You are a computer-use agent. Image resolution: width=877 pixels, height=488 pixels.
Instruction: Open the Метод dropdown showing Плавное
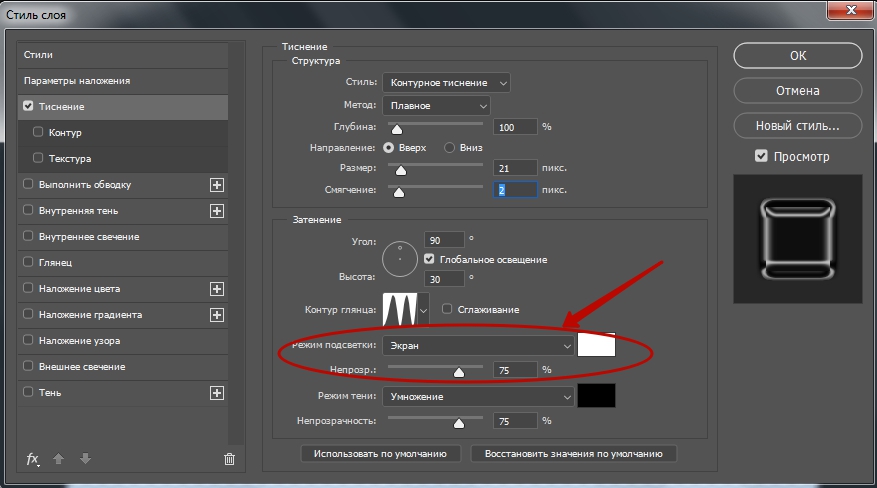pos(436,106)
